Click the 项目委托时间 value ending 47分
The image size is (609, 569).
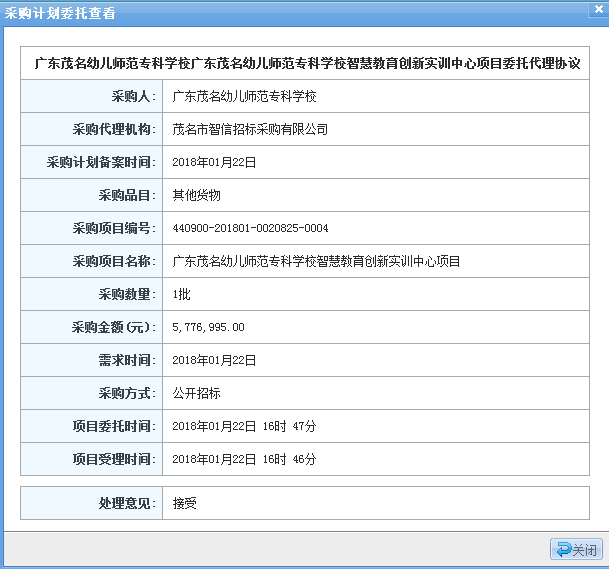(x=244, y=426)
